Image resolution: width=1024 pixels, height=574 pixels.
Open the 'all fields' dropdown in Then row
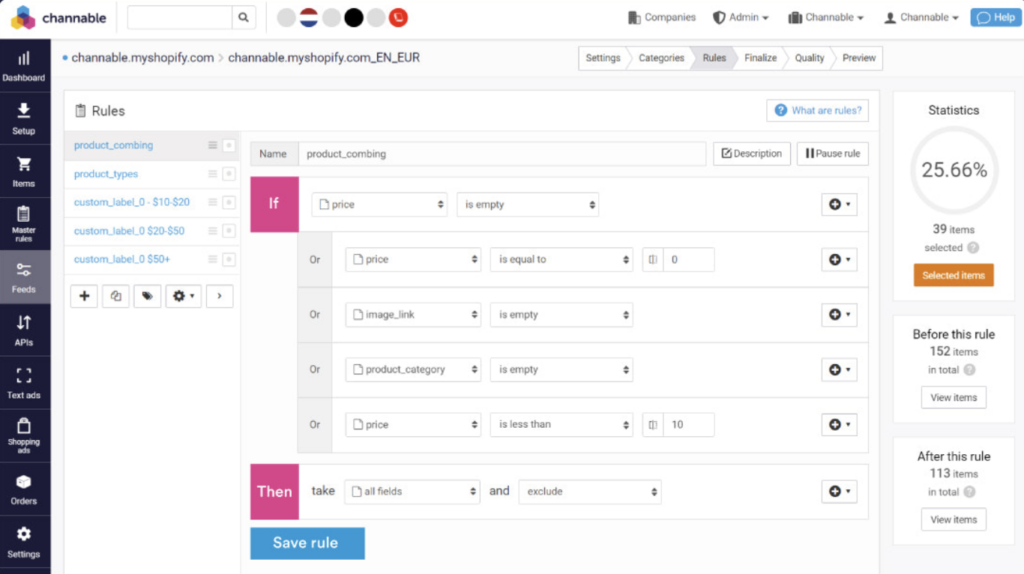point(412,492)
